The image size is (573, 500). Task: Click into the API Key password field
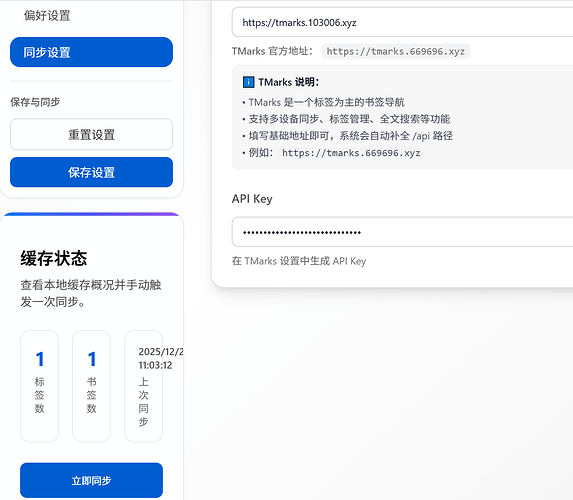(x=402, y=232)
